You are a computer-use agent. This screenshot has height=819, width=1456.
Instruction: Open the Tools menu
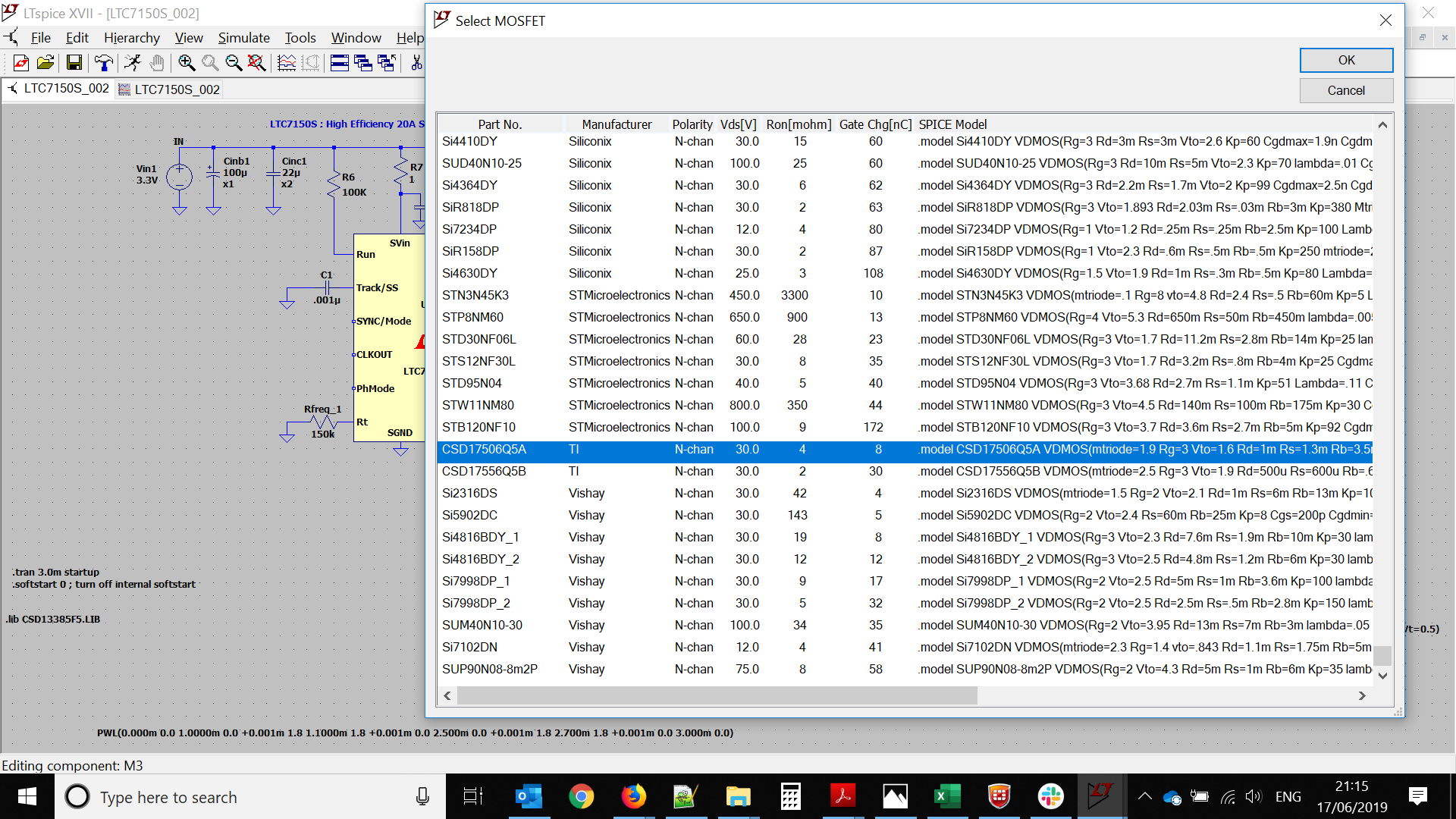tap(300, 38)
